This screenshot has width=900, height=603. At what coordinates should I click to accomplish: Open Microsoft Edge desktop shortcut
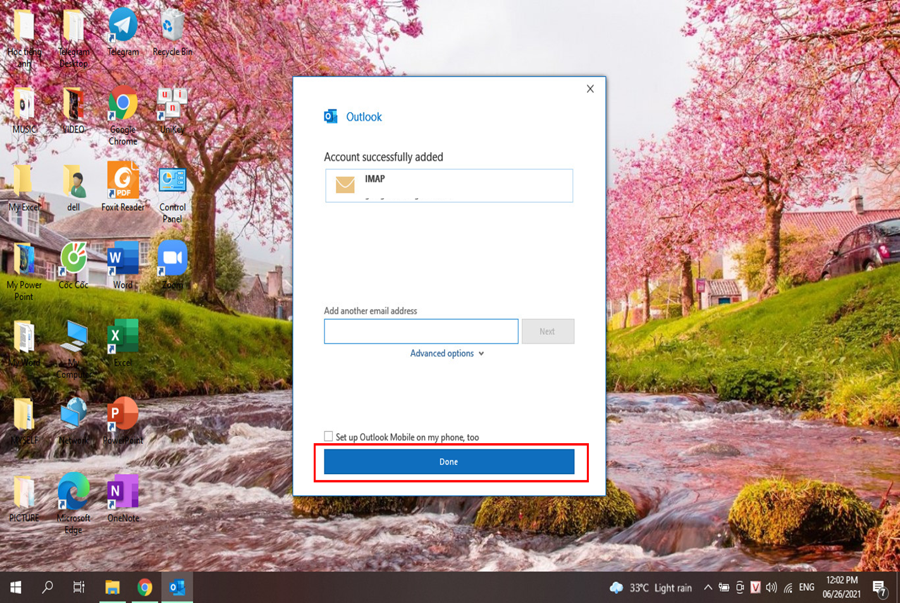(x=73, y=492)
